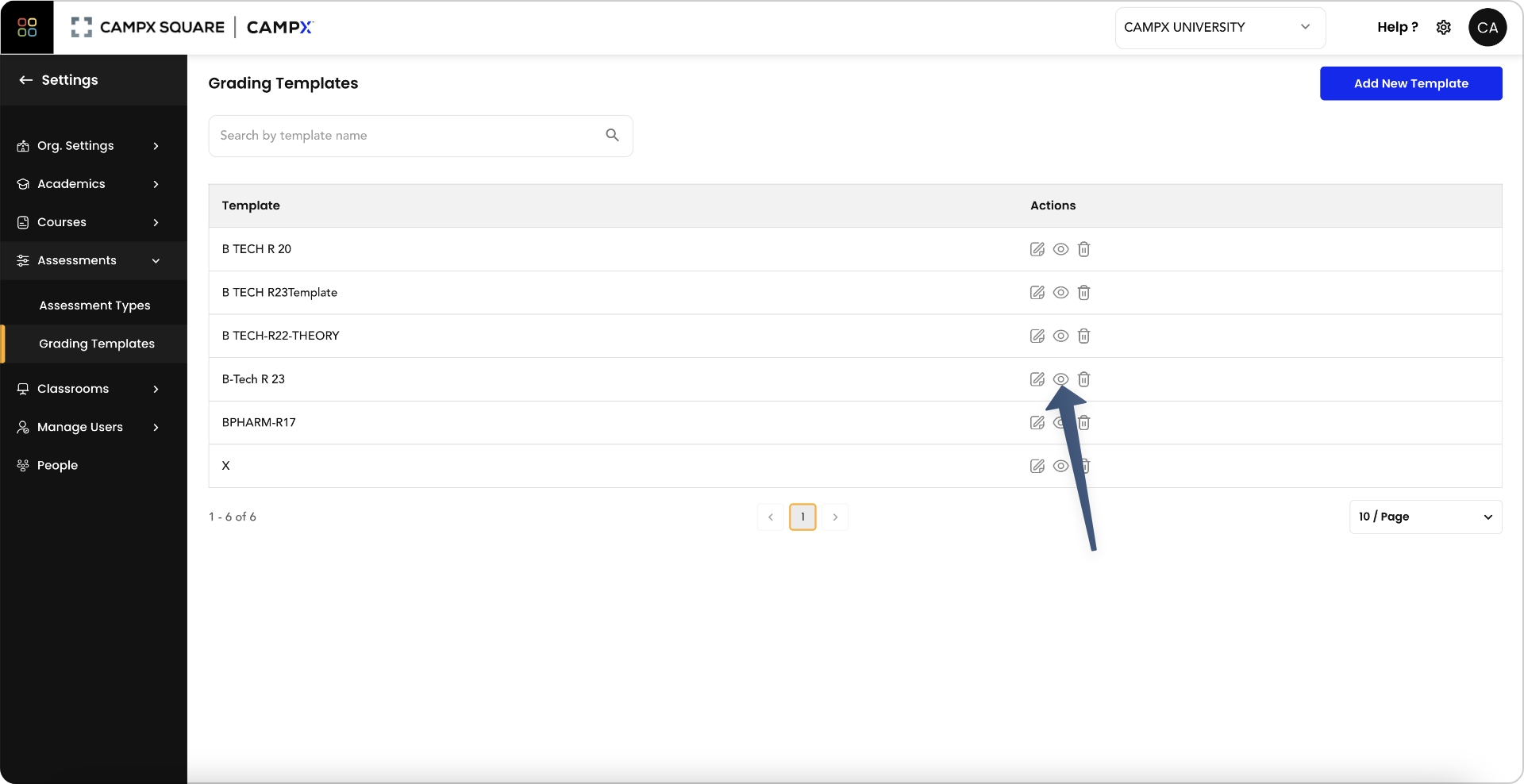The height and width of the screenshot is (784, 1524).
Task: Click the Classrooms sidebar icon
Action: tap(23, 389)
